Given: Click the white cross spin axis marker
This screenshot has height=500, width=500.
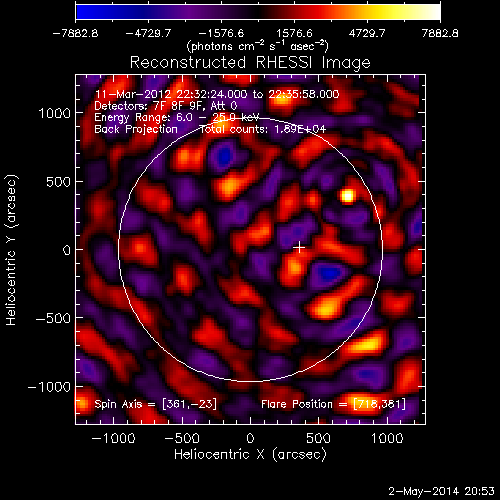Looking at the screenshot, I should (299, 247).
